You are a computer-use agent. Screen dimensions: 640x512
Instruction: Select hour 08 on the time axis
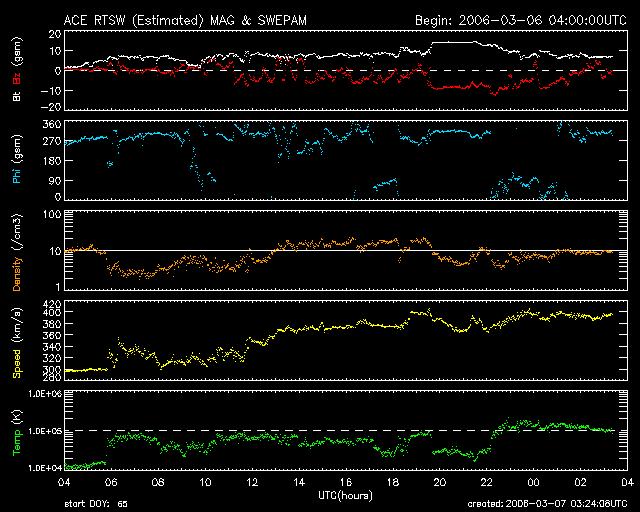(158, 482)
